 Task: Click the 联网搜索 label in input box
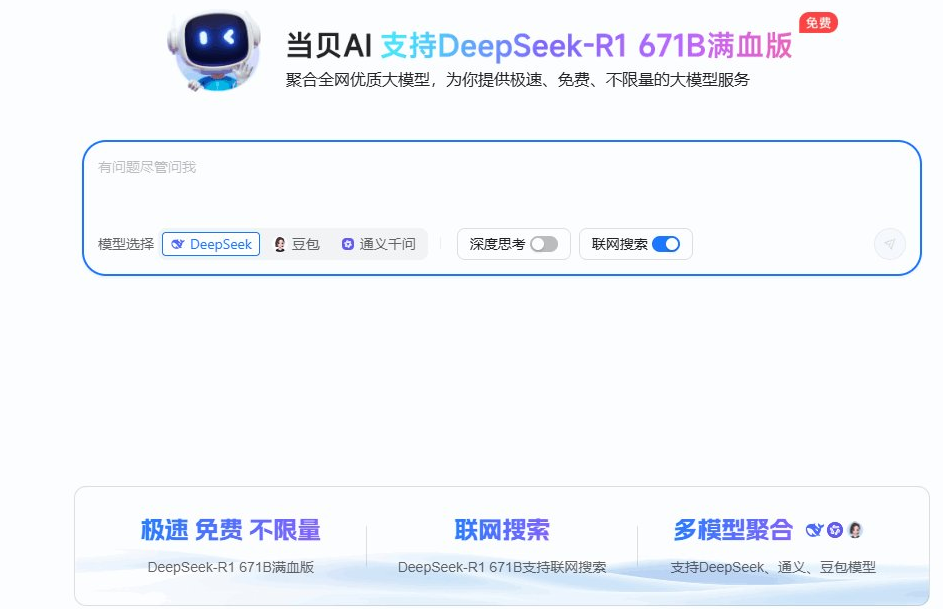click(619, 244)
